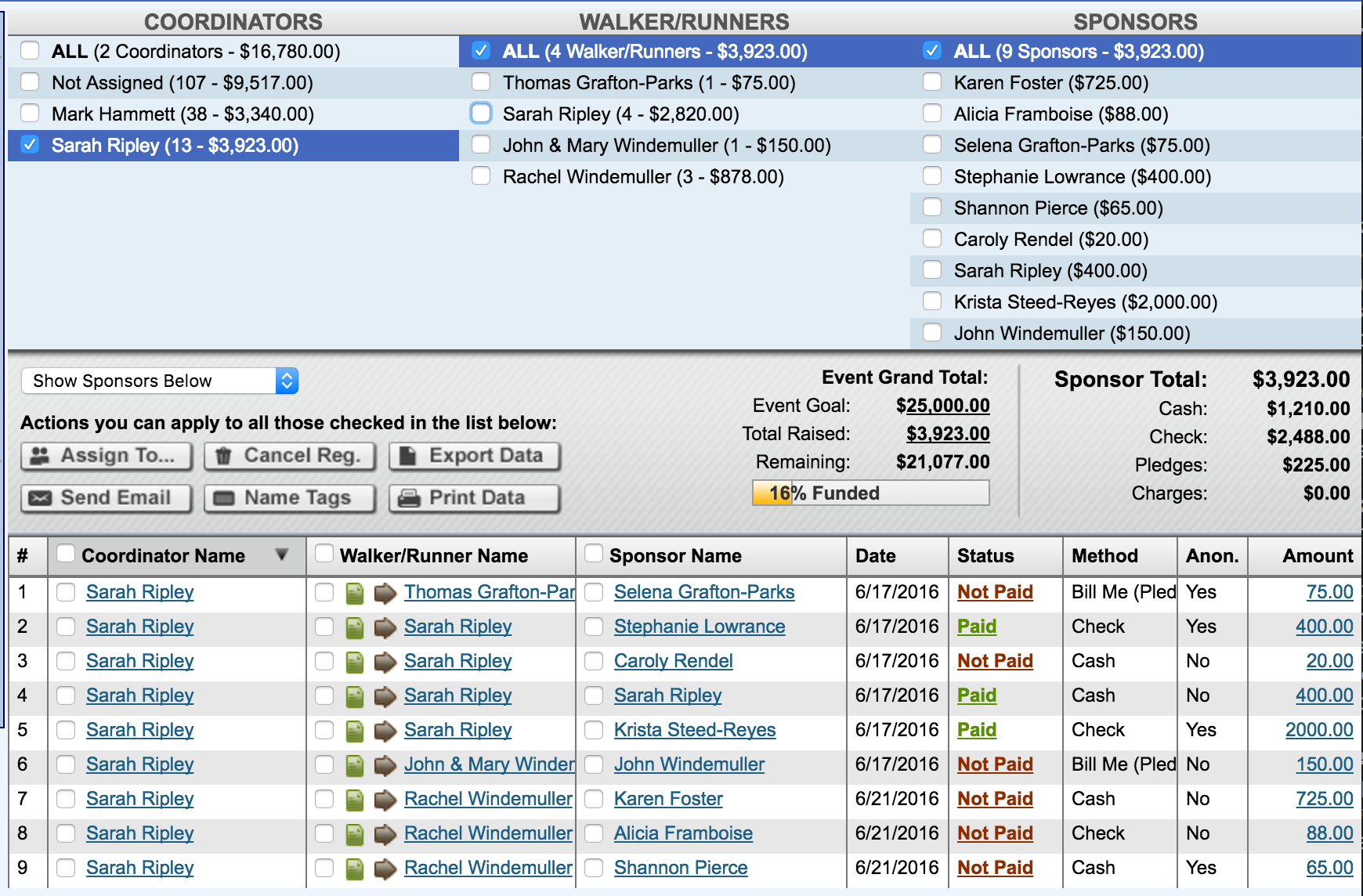The image size is (1363, 896).
Task: Open the Krista Steed-Reyes sponsor link in table
Action: pos(695,730)
